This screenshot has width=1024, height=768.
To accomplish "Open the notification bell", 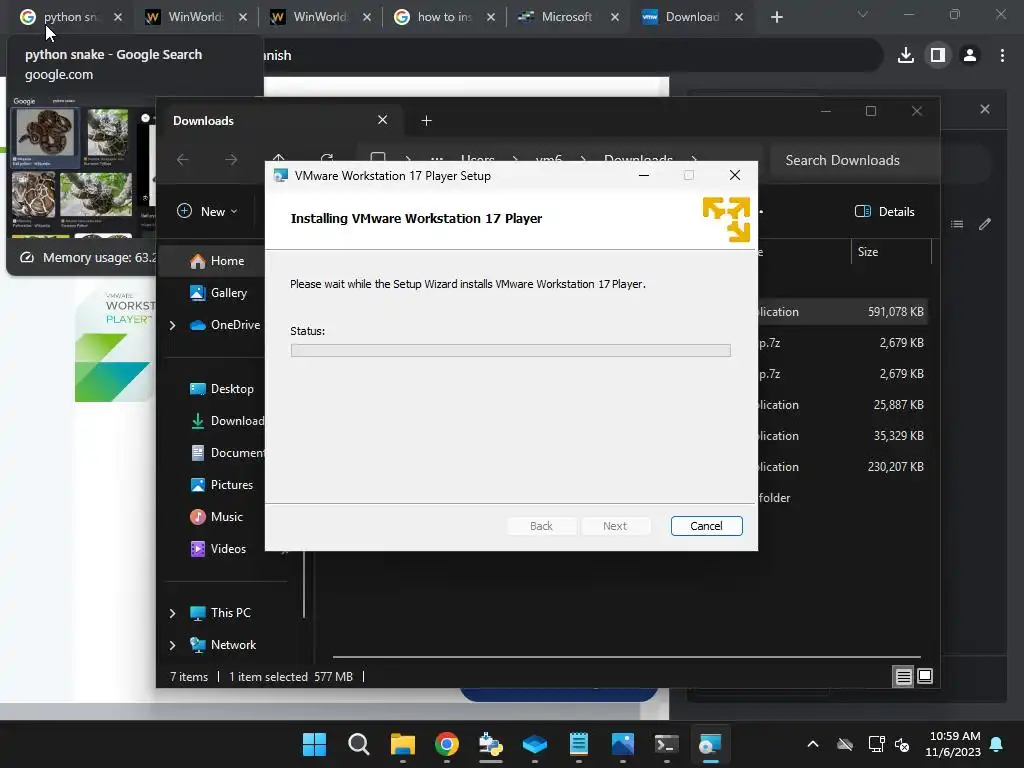I will coord(997,744).
